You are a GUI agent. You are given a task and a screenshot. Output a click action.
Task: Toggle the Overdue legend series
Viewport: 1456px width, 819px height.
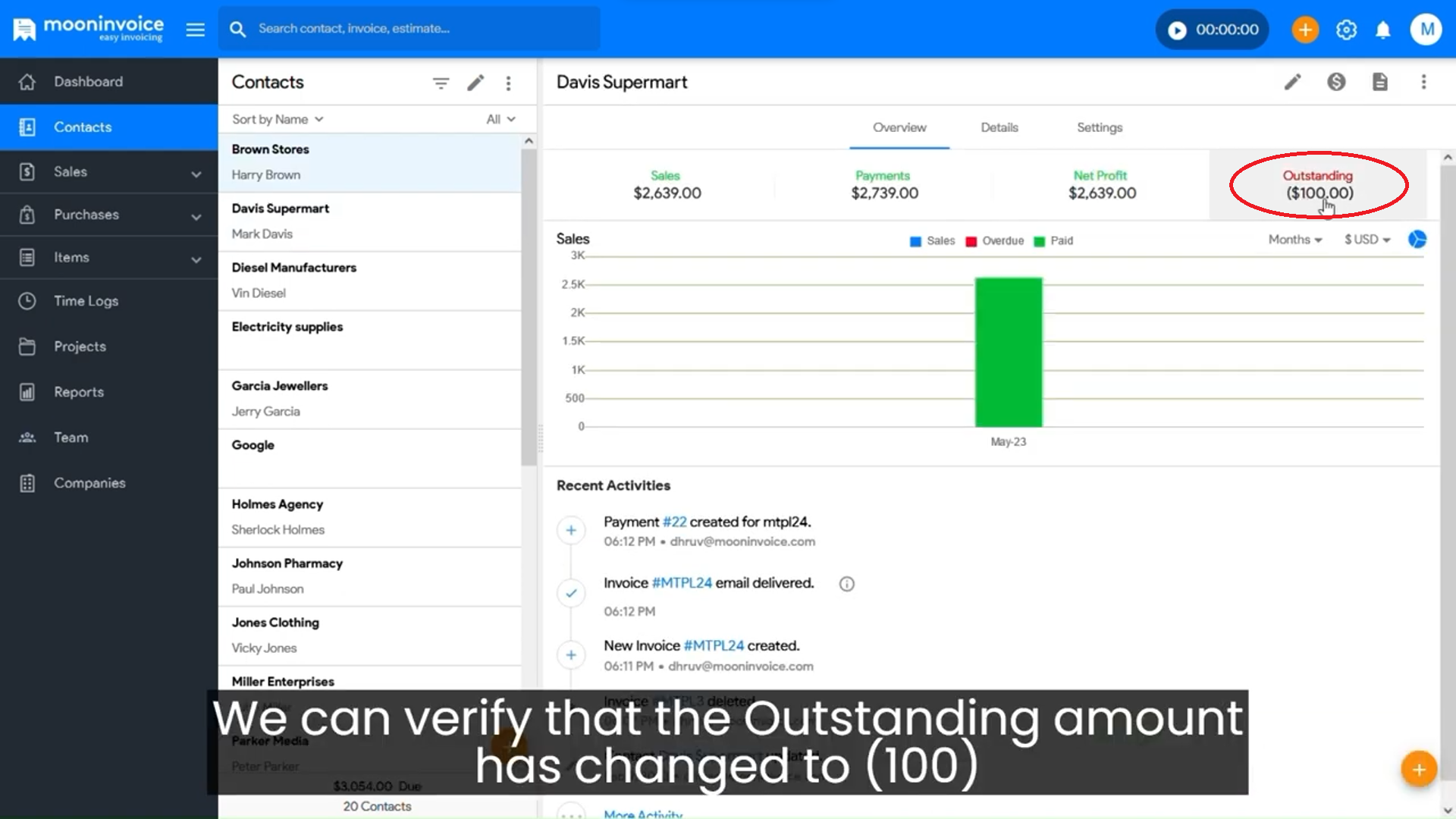(x=995, y=241)
